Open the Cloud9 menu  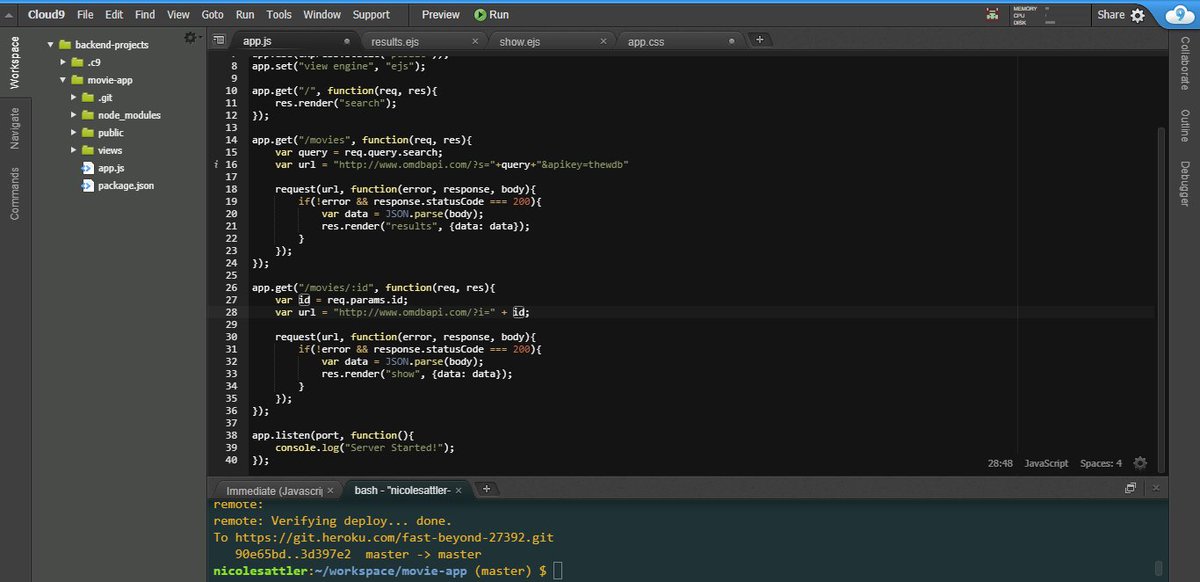coord(47,15)
